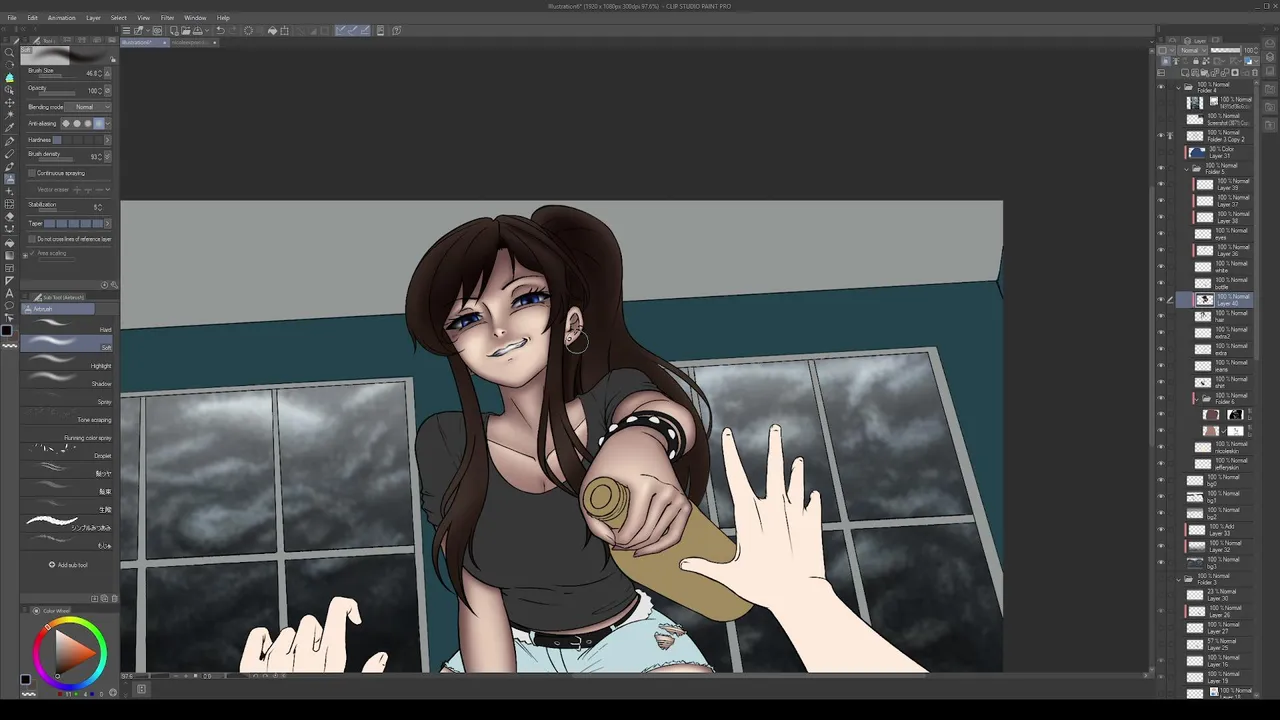Select the Zoom magnifier tool
The image size is (1280, 720).
9,52
